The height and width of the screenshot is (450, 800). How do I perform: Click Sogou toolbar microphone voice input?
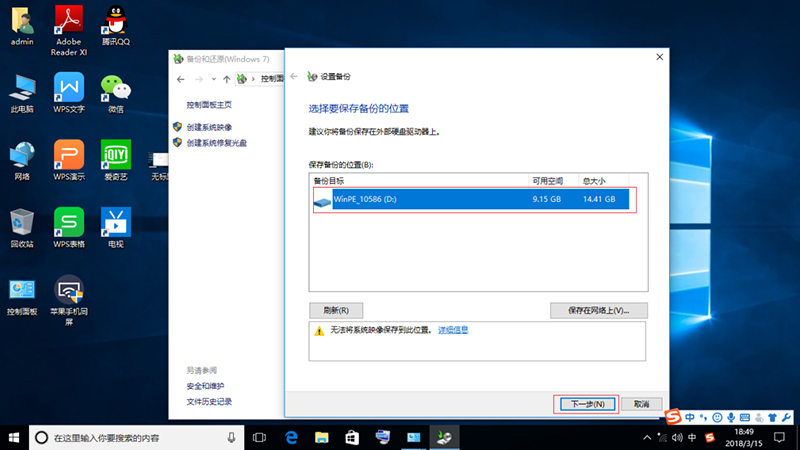[x=731, y=417]
